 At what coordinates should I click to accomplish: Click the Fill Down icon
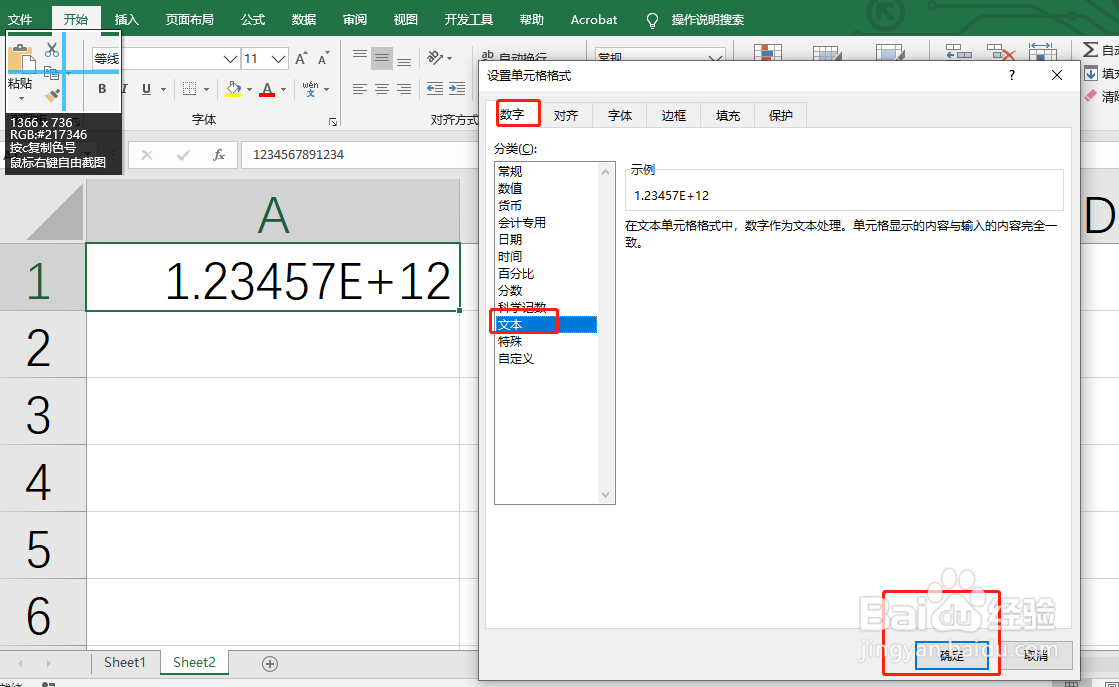1089,72
